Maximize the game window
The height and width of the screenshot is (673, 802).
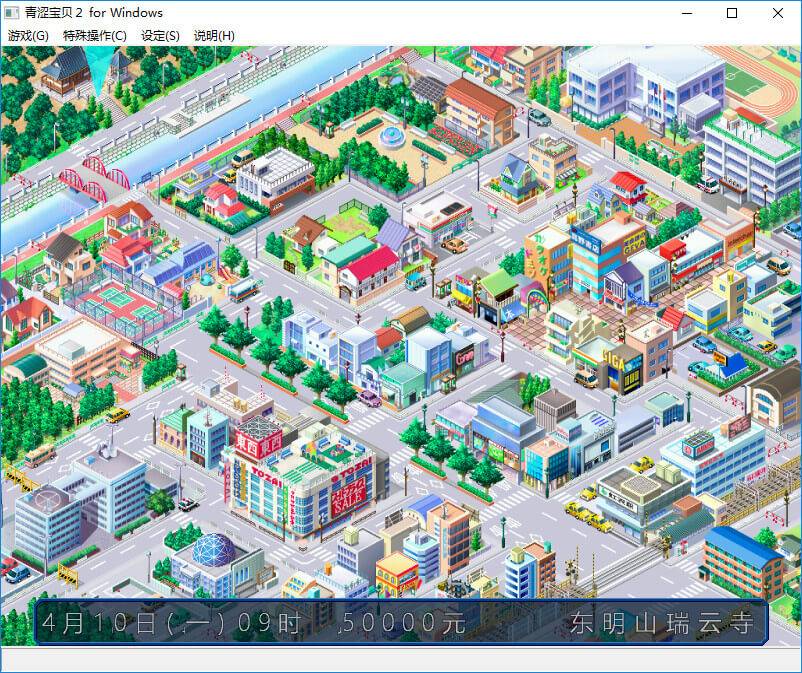point(732,13)
